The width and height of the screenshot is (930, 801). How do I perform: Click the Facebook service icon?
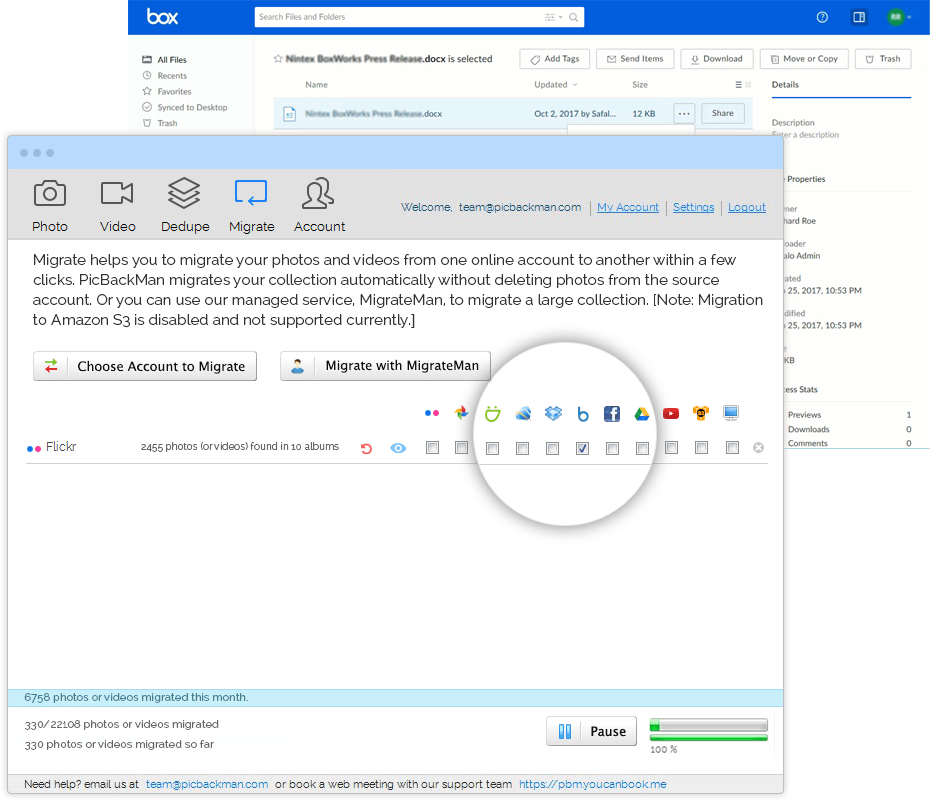pos(612,413)
